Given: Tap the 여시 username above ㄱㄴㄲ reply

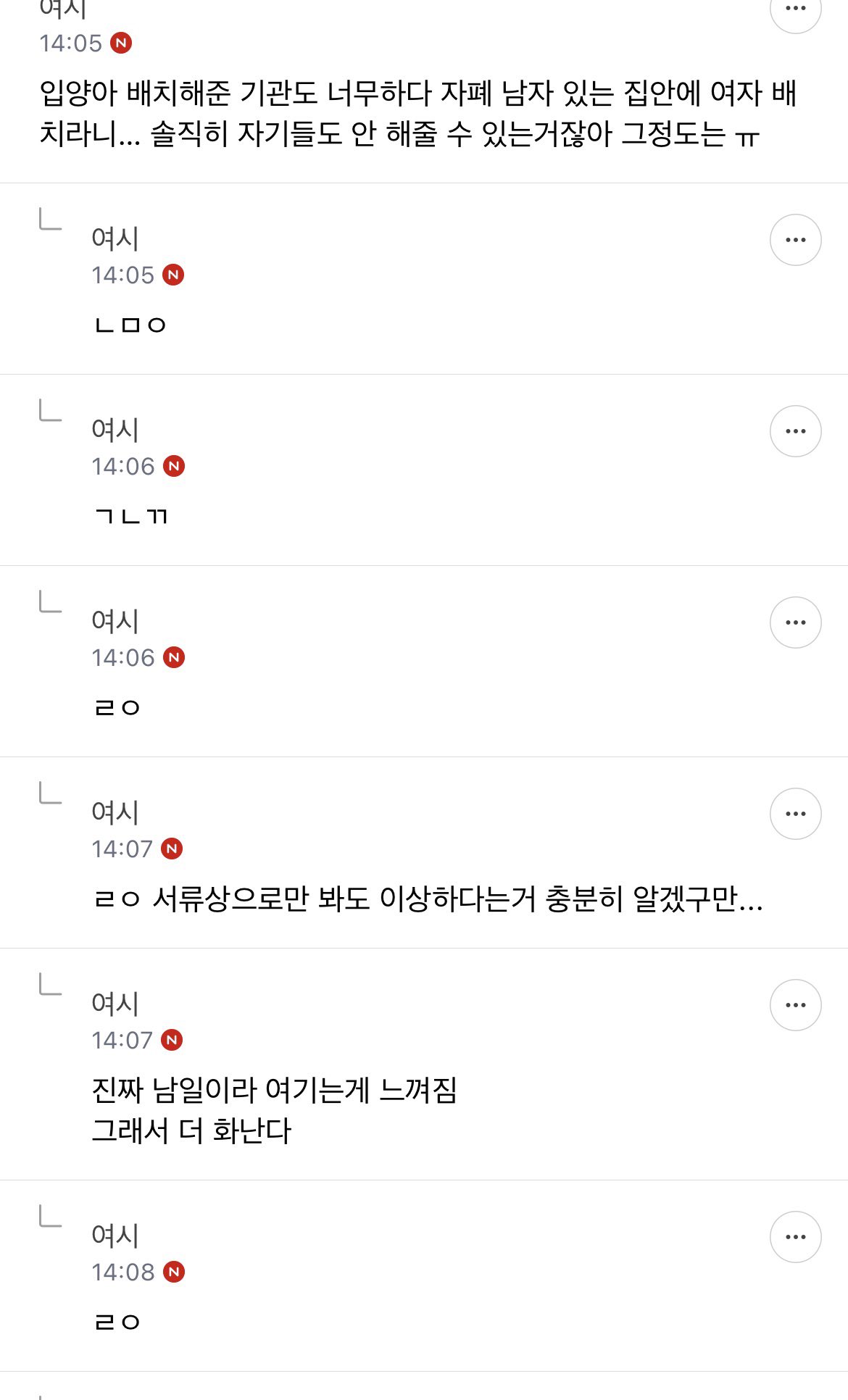Looking at the screenshot, I should coord(115,430).
